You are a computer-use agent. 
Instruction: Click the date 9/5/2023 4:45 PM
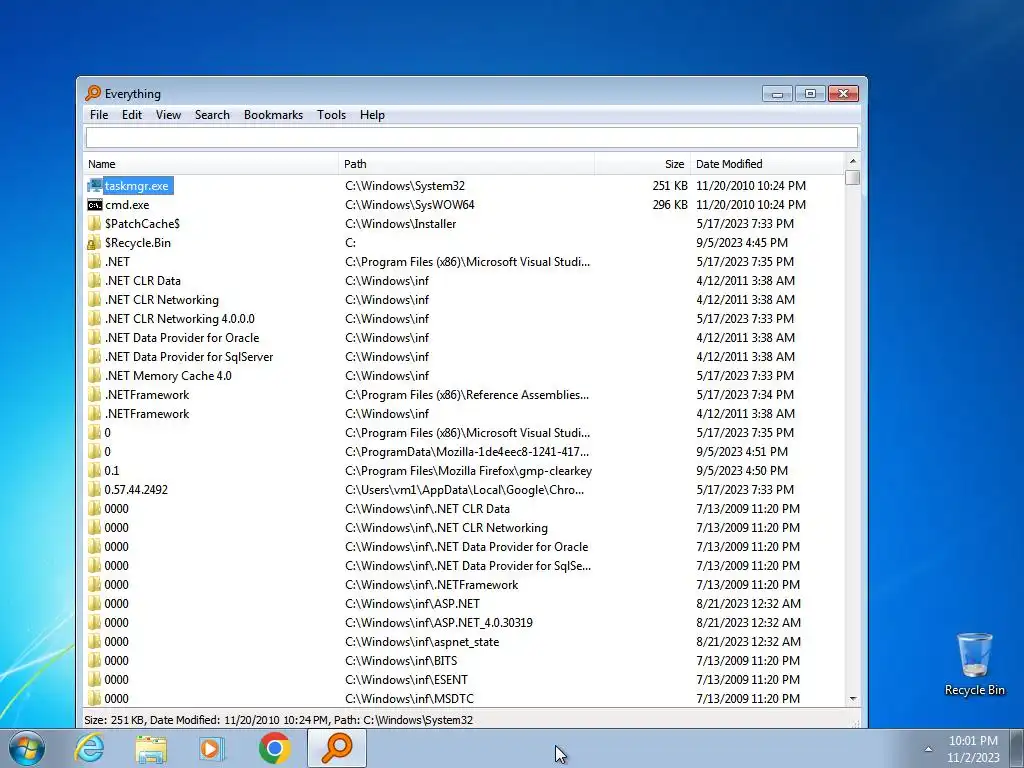coord(742,243)
